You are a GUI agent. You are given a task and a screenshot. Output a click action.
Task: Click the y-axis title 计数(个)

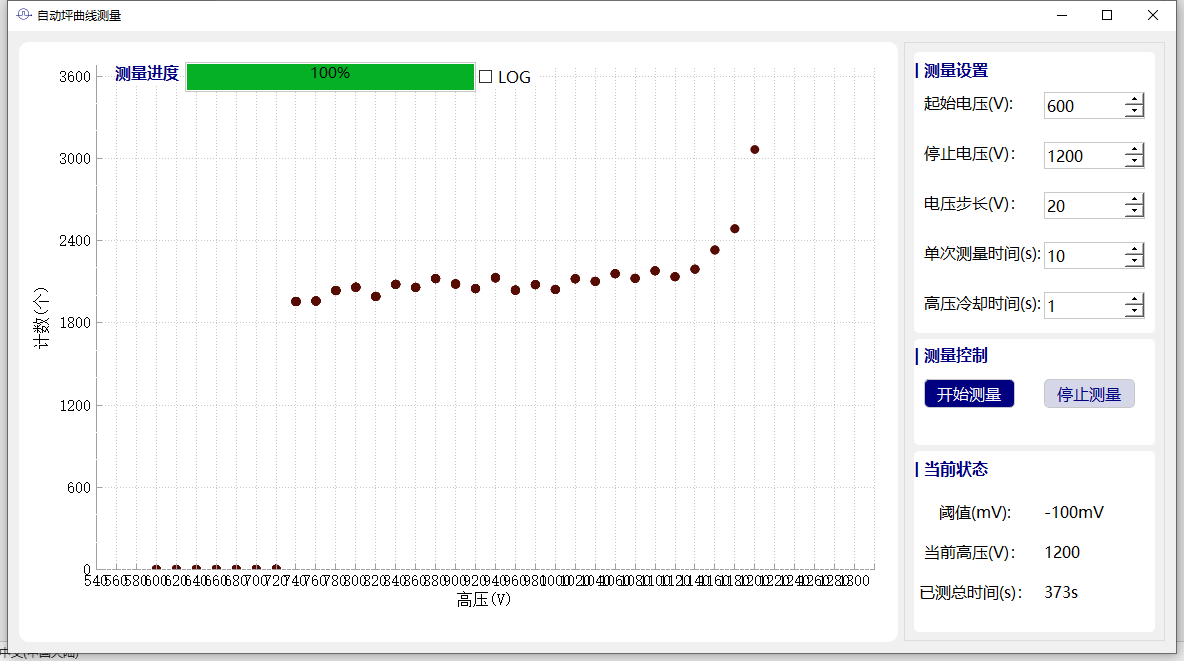[x=41, y=317]
